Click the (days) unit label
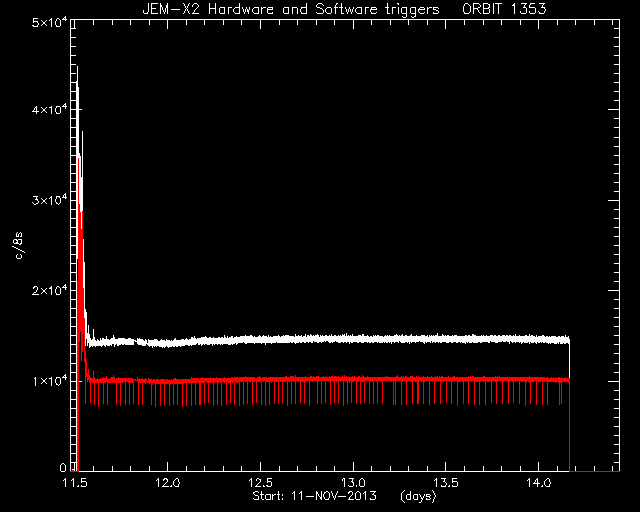Viewport: 640px width, 512px height. point(418,496)
